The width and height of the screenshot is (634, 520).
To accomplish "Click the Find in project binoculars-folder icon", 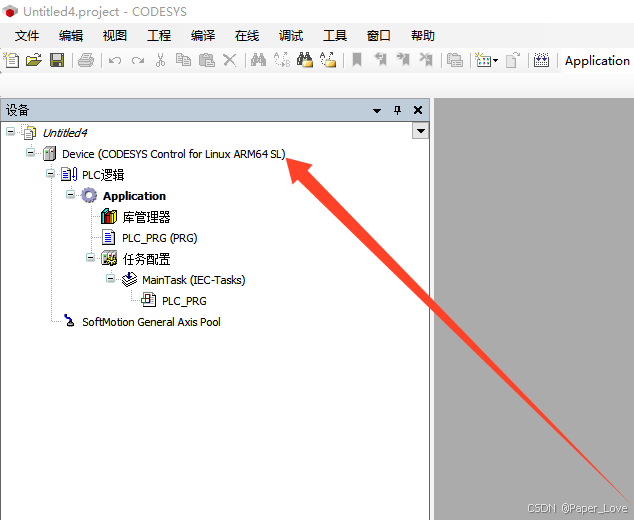I will click(305, 60).
